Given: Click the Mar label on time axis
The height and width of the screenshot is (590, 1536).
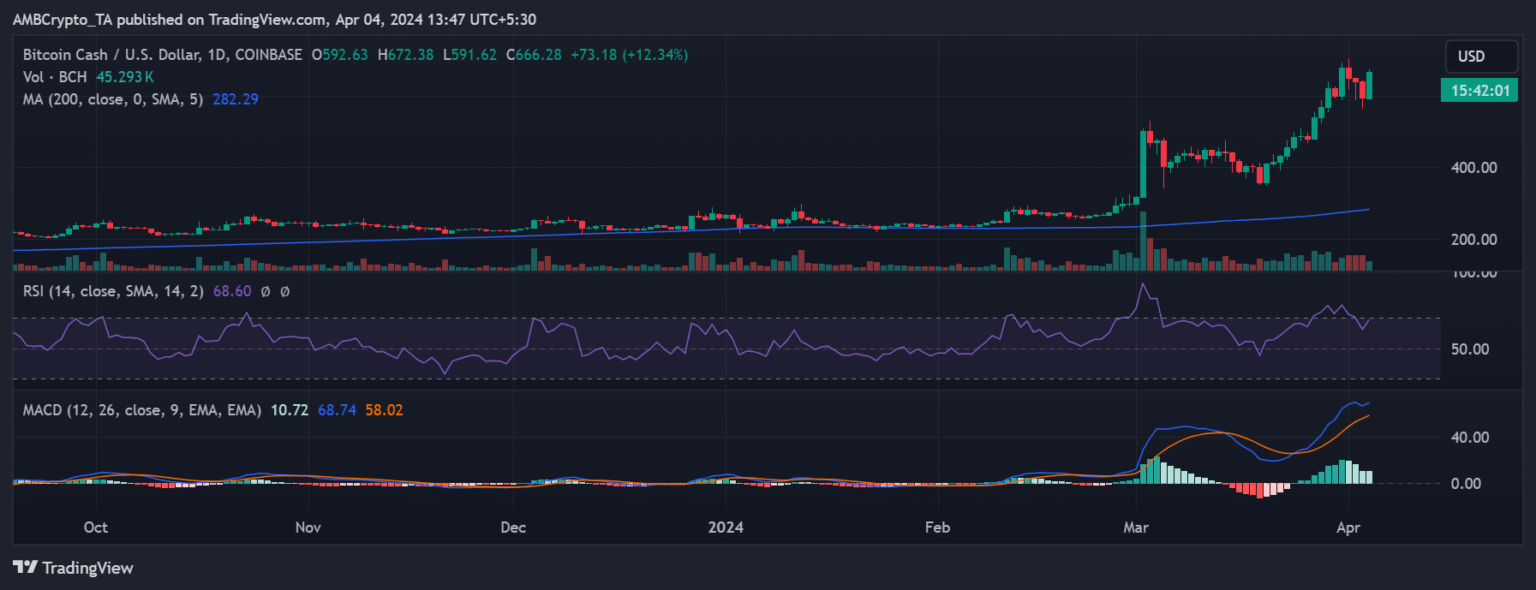Looking at the screenshot, I should click(1135, 527).
